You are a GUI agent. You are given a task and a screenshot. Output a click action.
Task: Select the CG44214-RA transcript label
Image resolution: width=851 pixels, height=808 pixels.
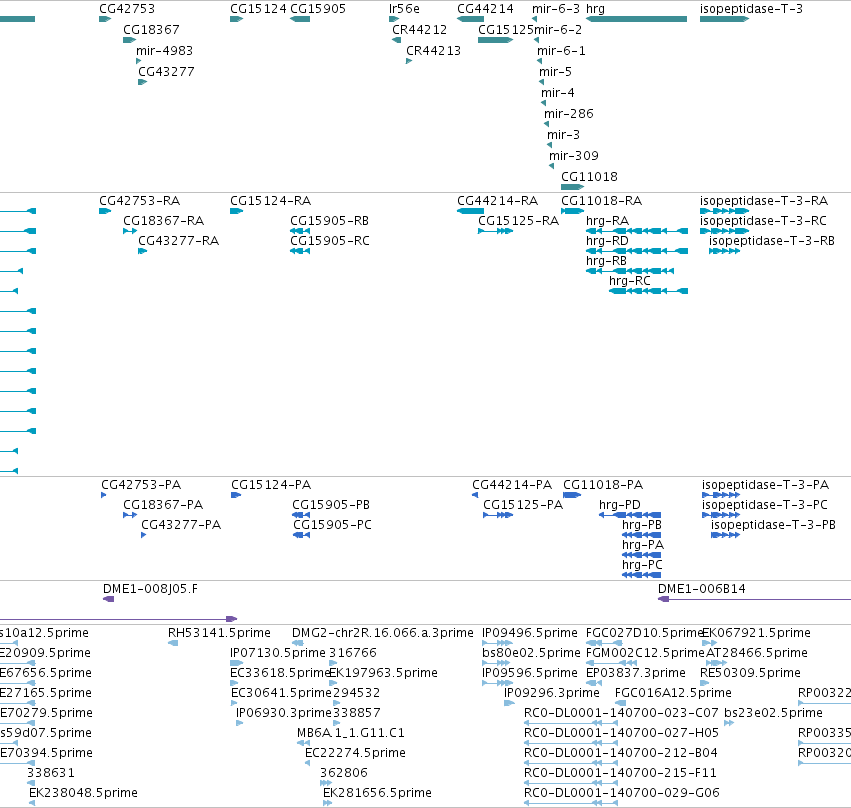498,201
